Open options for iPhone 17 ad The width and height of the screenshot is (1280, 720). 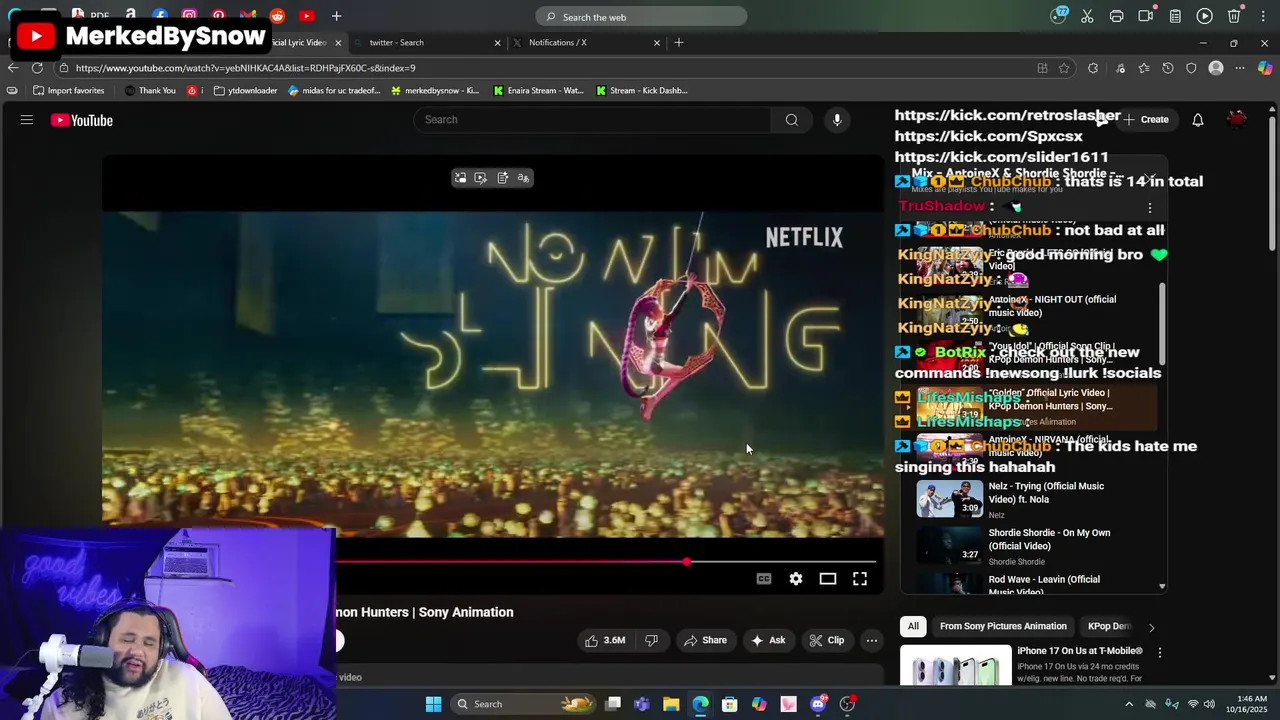click(x=1160, y=652)
